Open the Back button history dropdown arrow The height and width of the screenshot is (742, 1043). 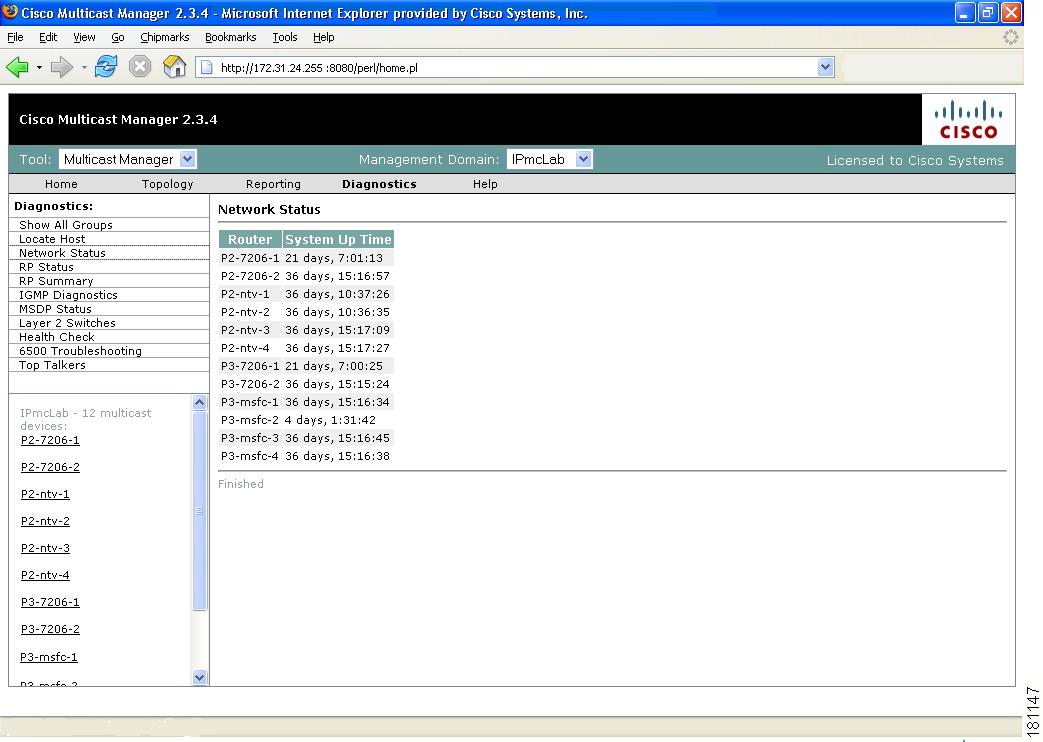tap(39, 67)
